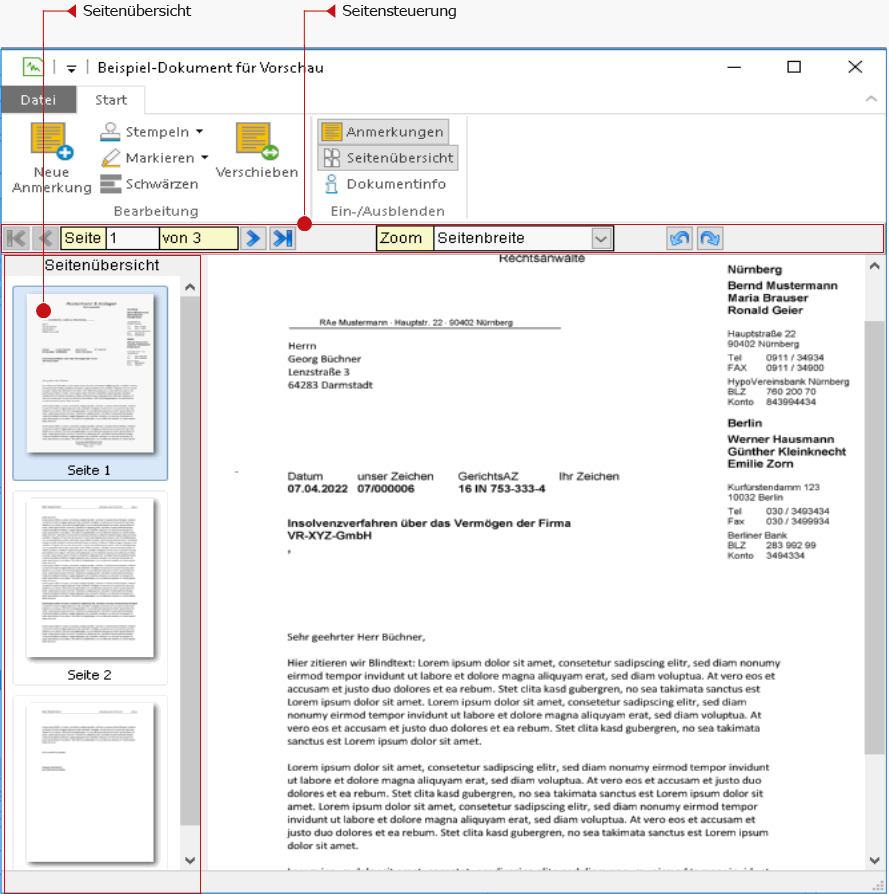Click the document vertical scrollbar thumb
Image resolution: width=889 pixels, height=894 pixels.
(x=874, y=538)
